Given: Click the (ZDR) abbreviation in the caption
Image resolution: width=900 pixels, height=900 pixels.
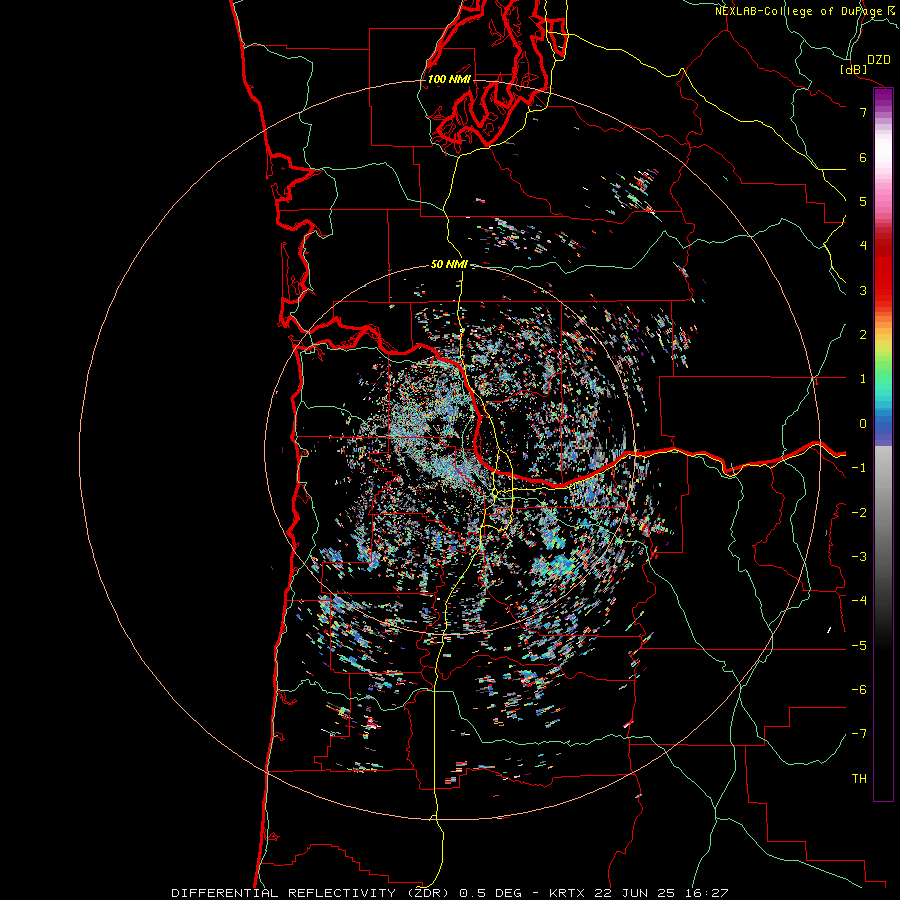Looking at the screenshot, I should (430, 893).
